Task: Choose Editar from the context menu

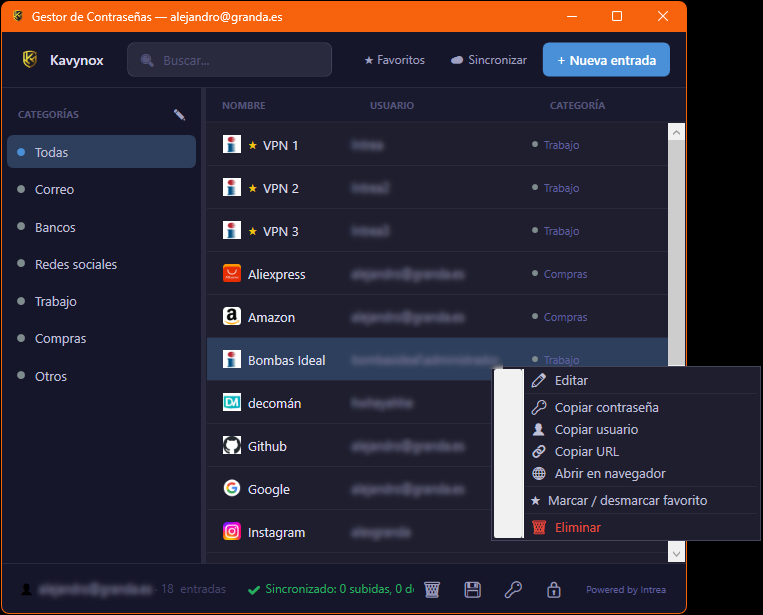Action: [x=642, y=380]
